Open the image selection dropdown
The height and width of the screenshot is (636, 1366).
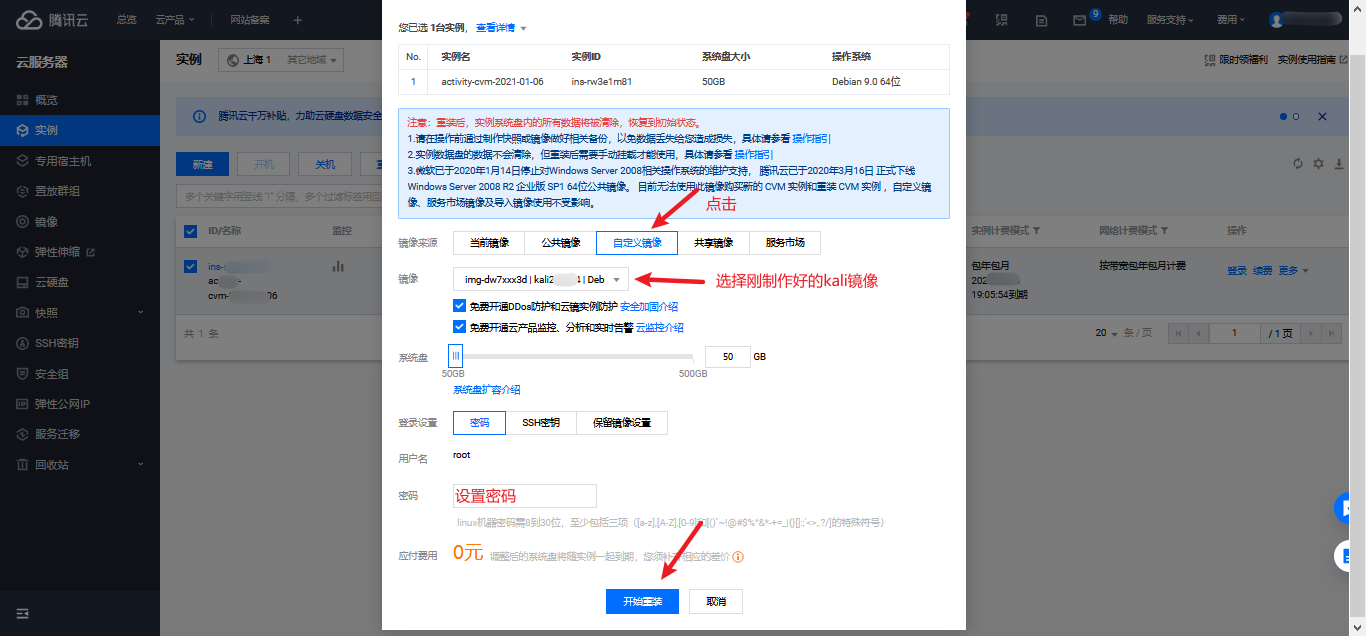coord(541,280)
